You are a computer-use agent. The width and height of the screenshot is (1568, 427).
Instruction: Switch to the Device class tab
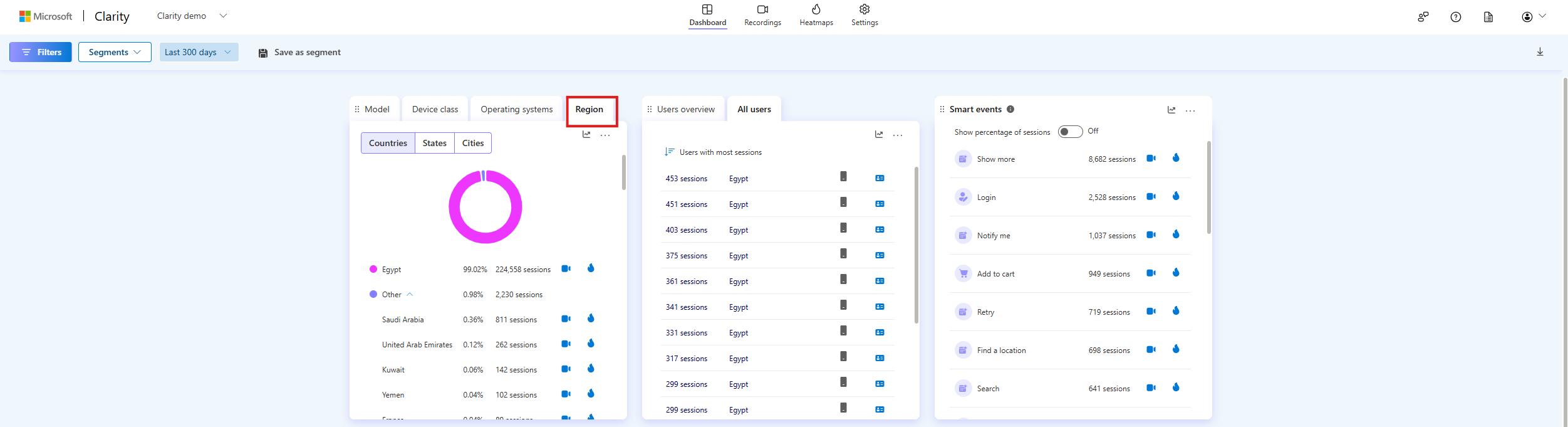pos(435,109)
